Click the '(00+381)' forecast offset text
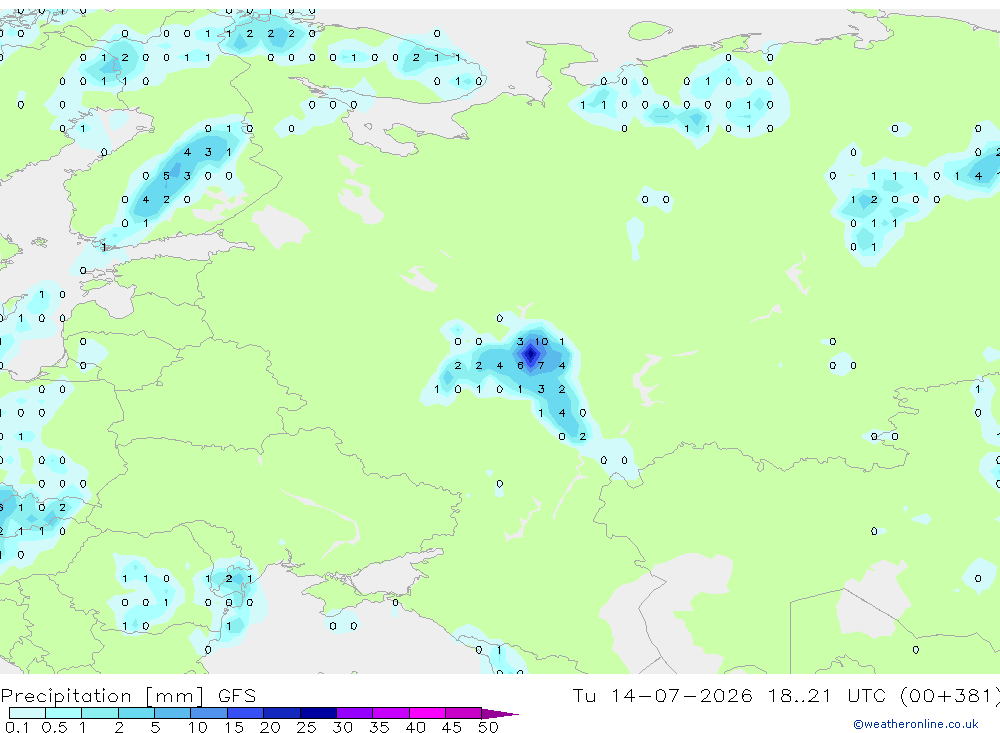1000x733 pixels. tap(950, 696)
